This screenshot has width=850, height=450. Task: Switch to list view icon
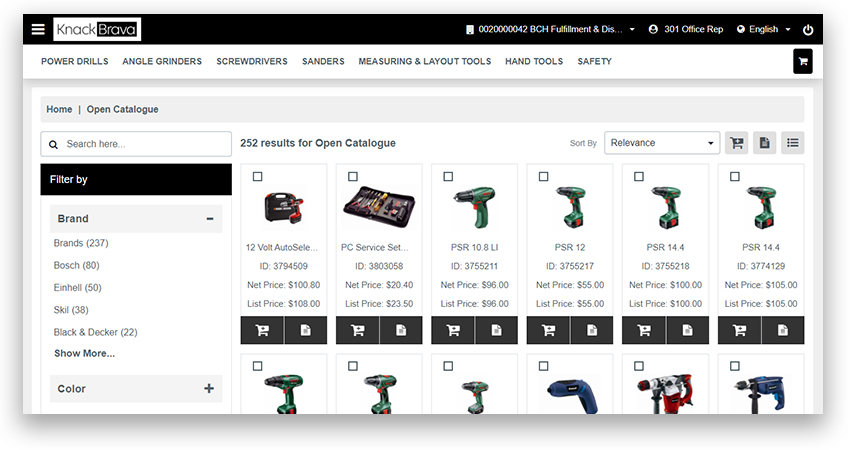(x=793, y=143)
